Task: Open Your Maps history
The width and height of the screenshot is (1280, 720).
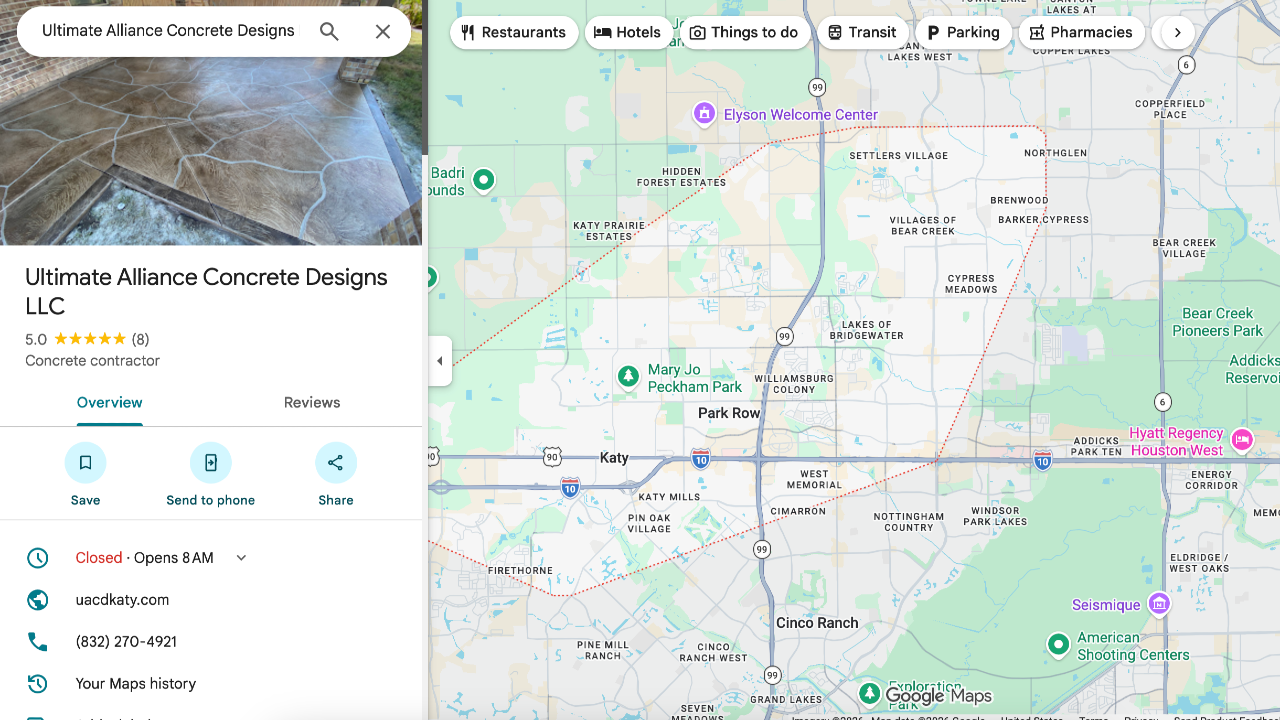Action: pos(136,684)
